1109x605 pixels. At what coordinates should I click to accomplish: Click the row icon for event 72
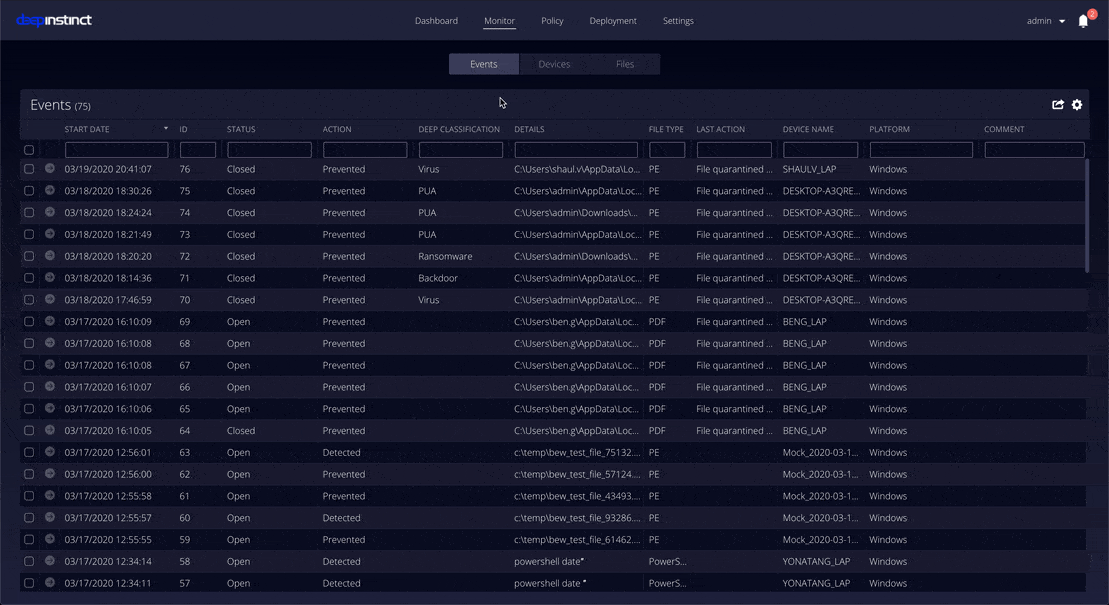tap(50, 255)
